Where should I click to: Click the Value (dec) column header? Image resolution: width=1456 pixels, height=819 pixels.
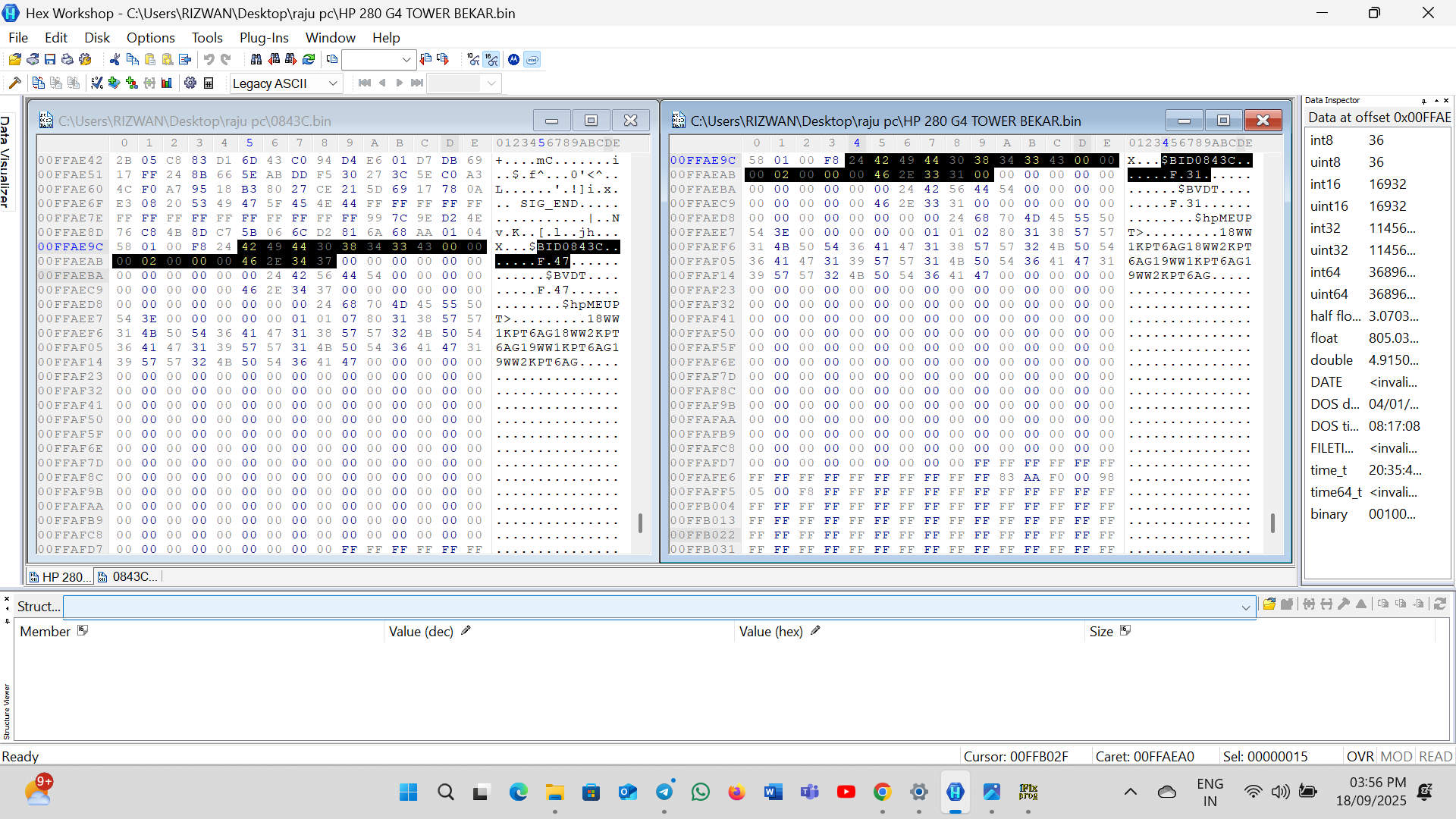559,632
